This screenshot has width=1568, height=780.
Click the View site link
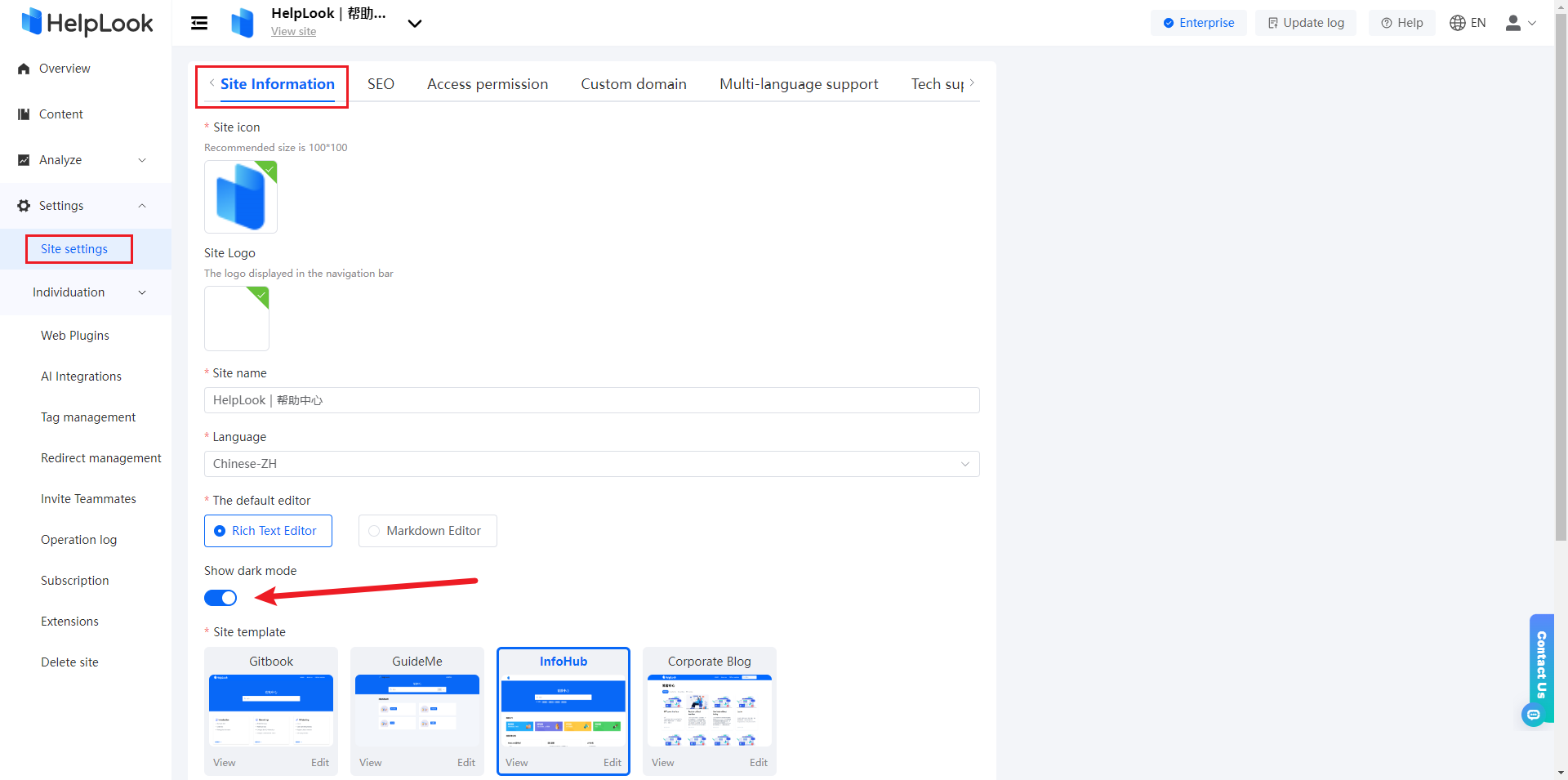click(293, 31)
